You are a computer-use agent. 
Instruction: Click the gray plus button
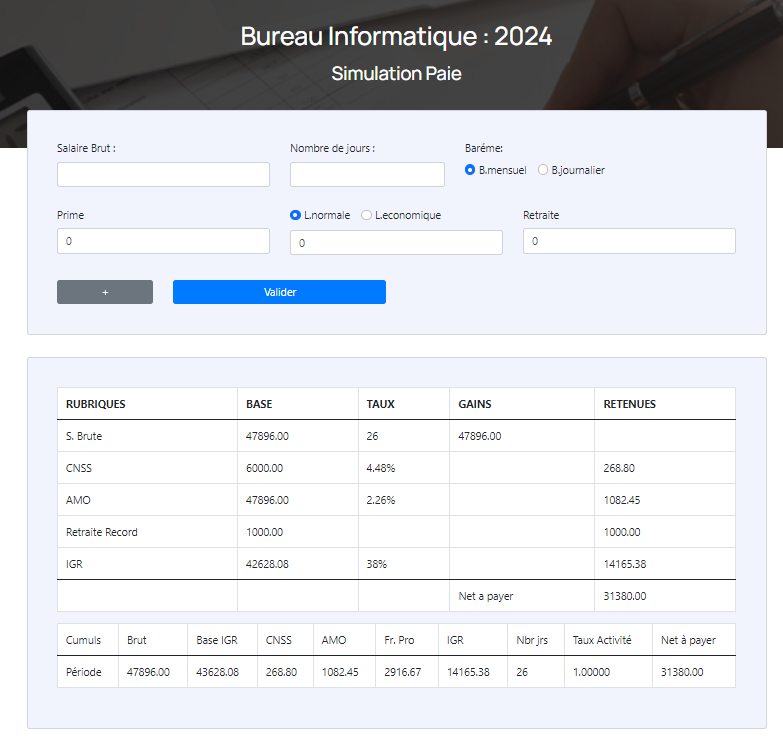(x=105, y=292)
